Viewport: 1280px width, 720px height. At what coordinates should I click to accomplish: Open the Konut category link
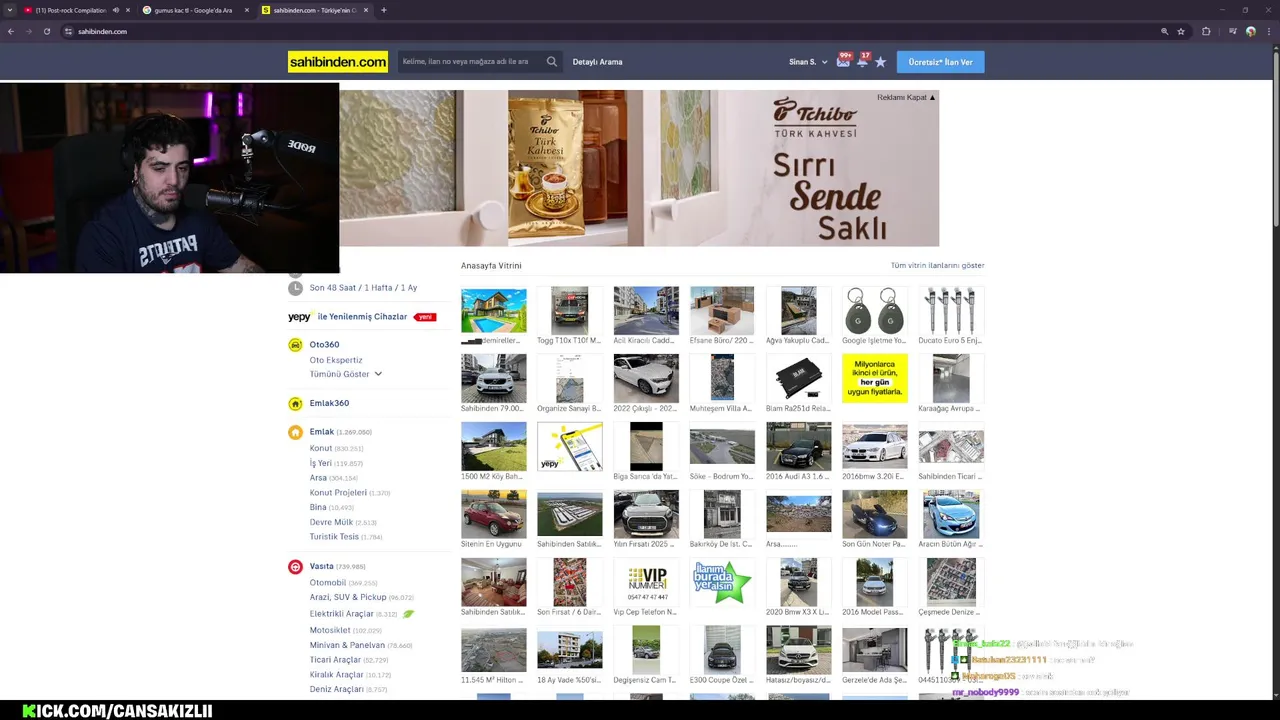point(320,449)
